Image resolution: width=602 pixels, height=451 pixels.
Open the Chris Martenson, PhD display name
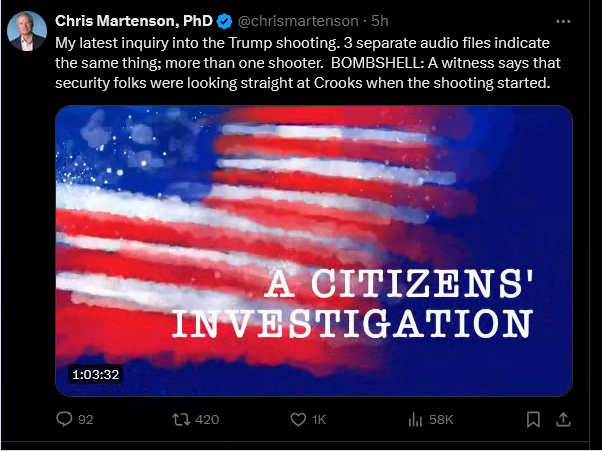point(134,21)
